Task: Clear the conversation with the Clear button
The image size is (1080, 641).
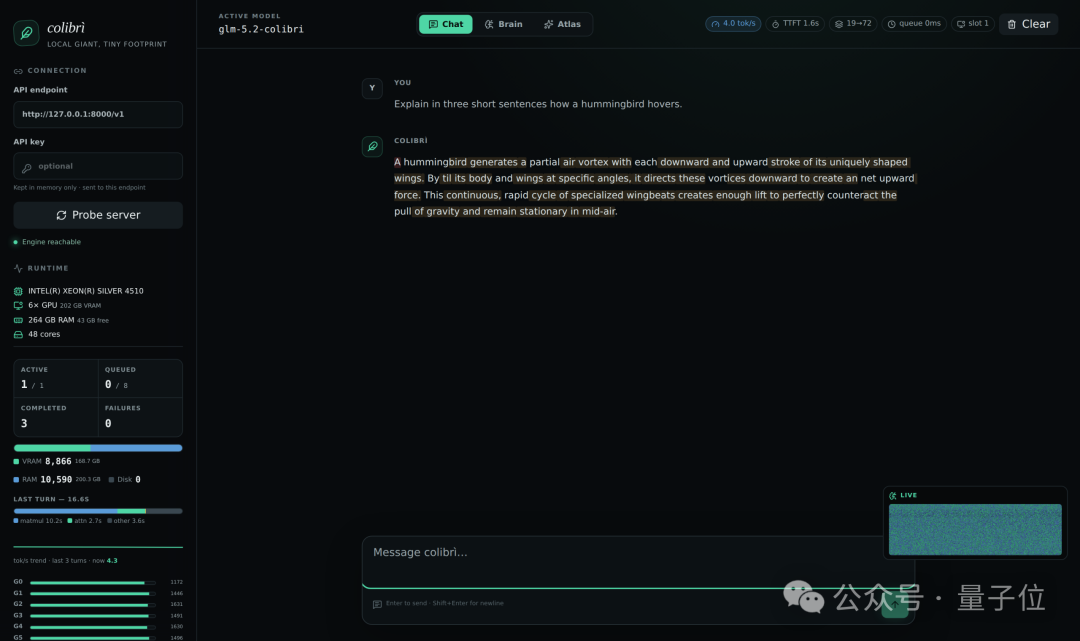Action: tap(1028, 24)
